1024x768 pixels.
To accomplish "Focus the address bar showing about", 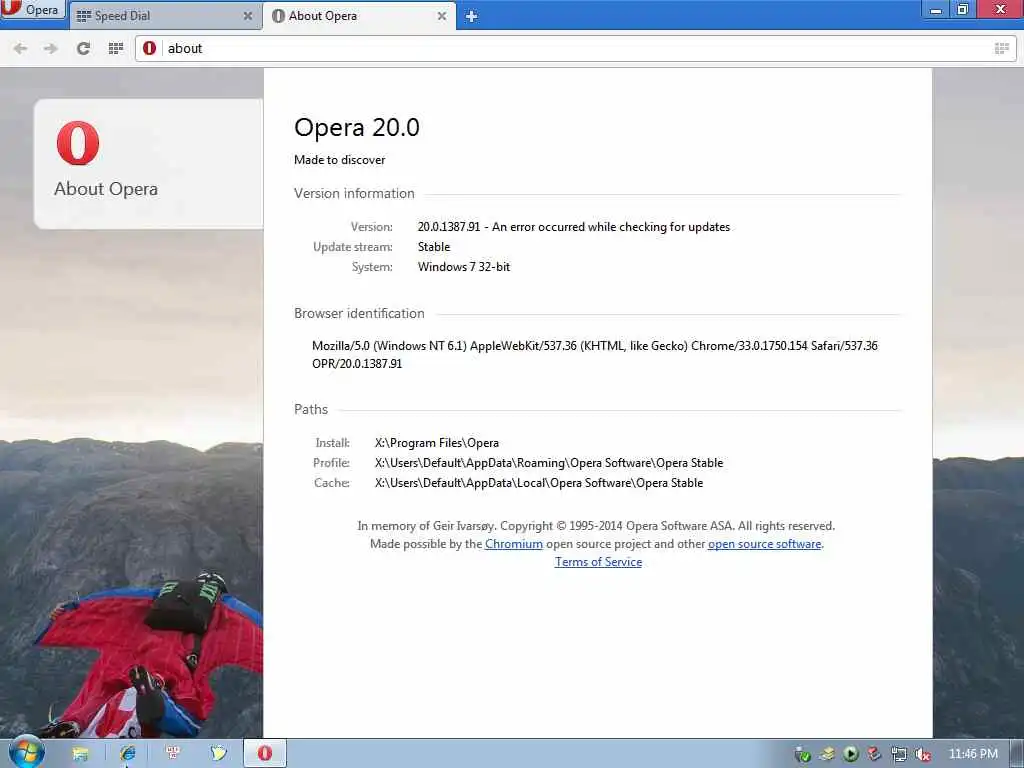I will [575, 48].
